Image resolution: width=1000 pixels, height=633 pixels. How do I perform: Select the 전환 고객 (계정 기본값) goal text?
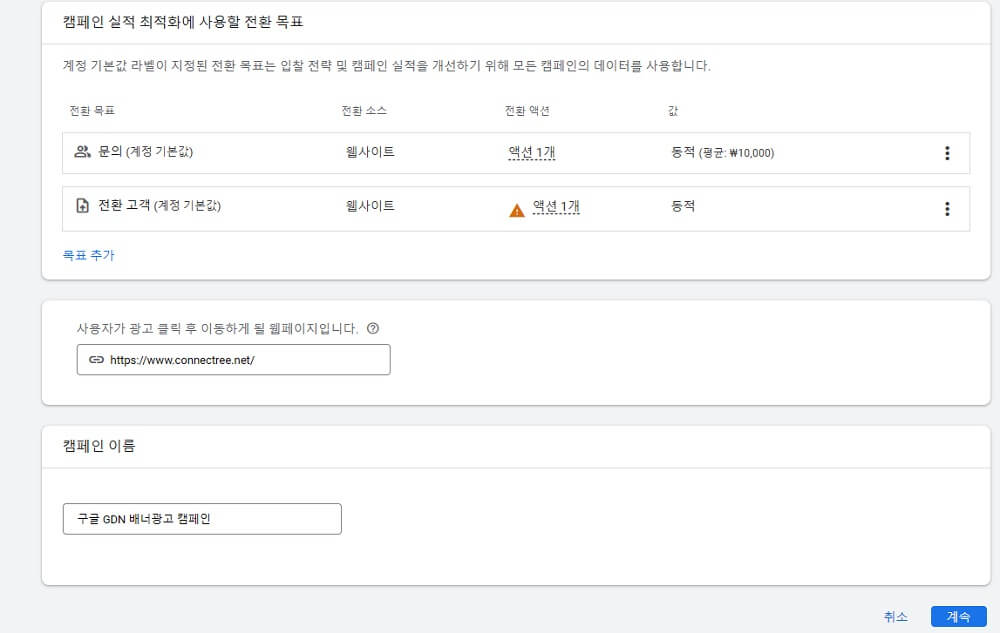[159, 205]
